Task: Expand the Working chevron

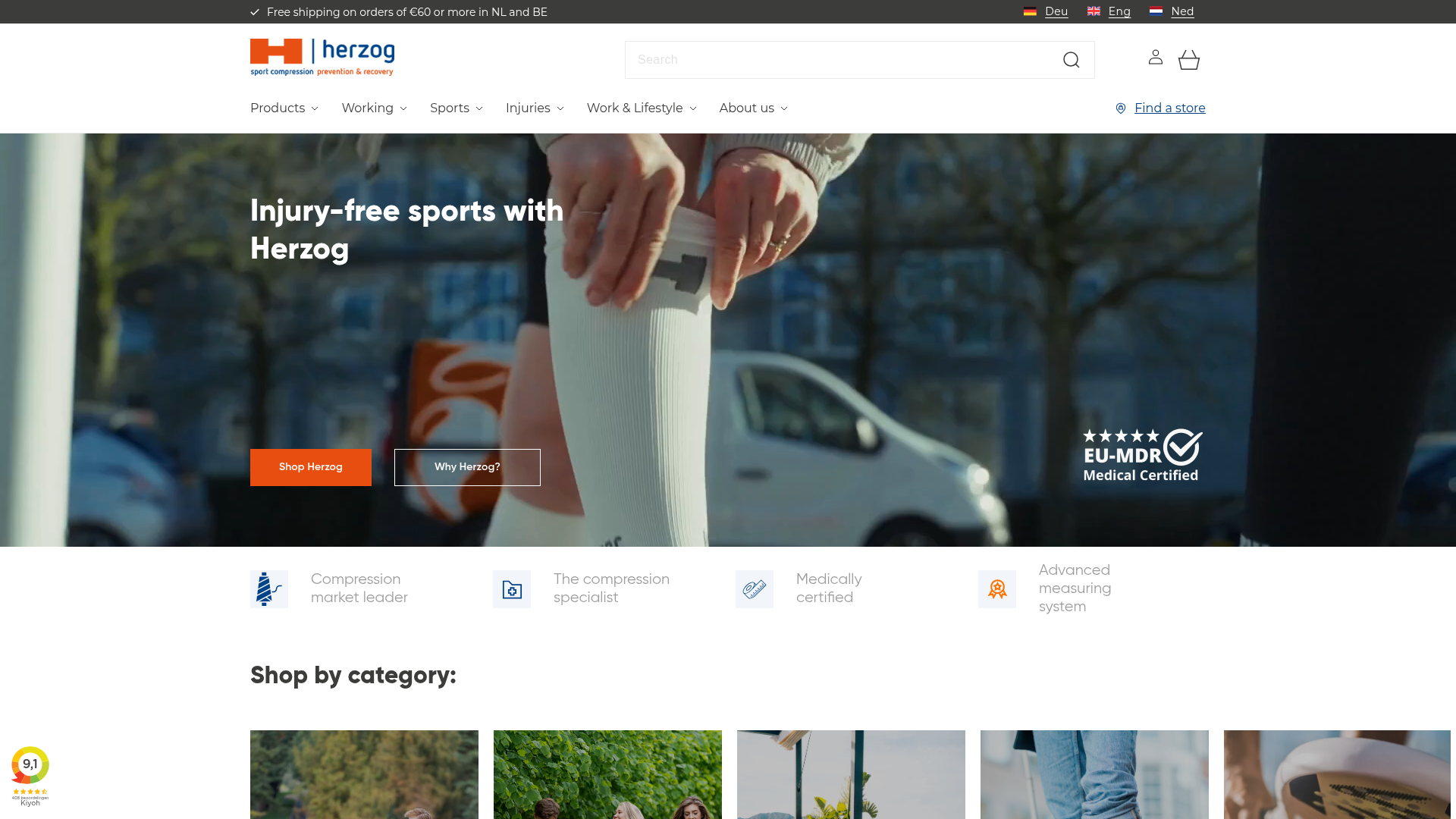Action: [x=403, y=108]
